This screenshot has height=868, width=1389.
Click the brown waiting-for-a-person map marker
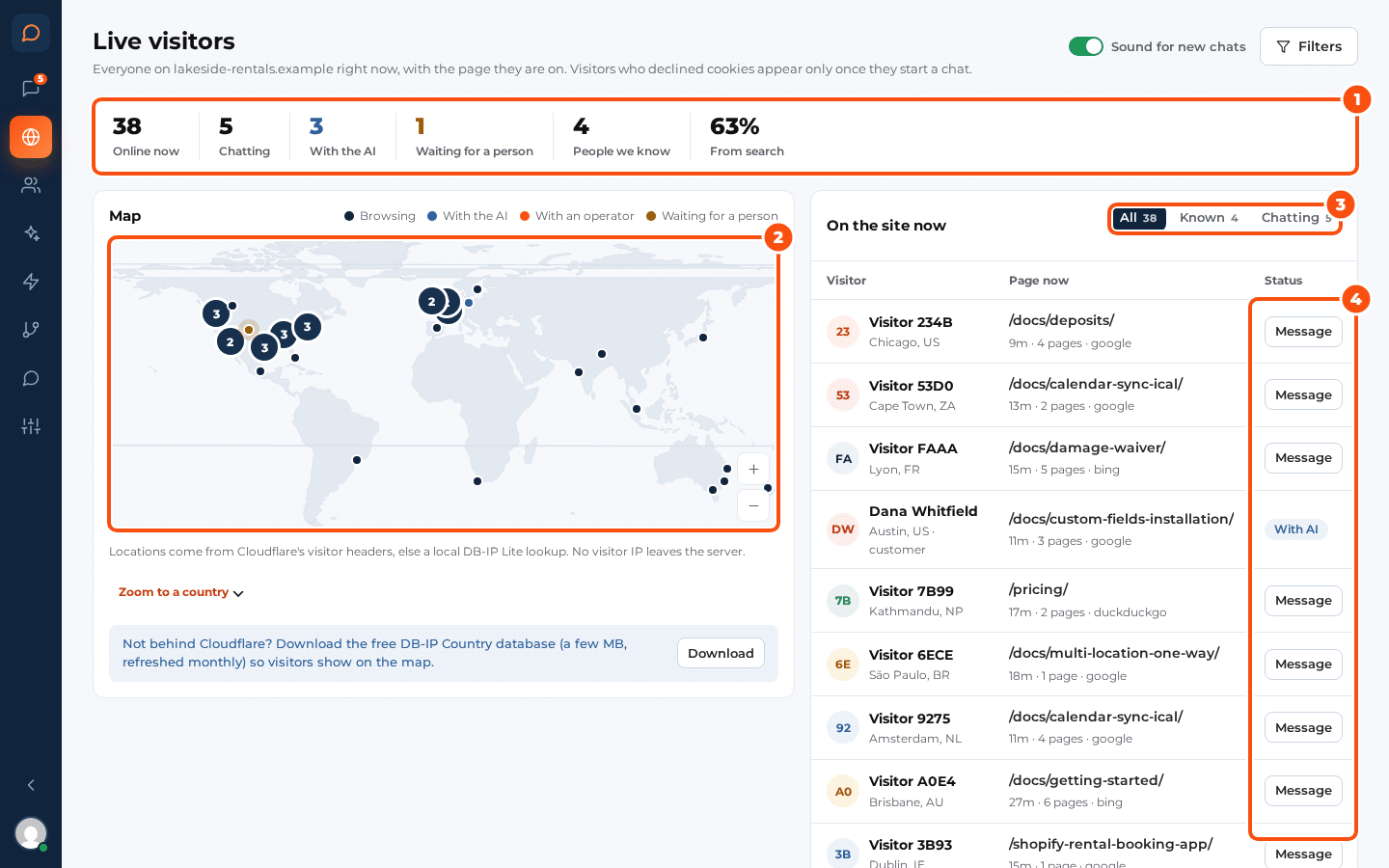click(x=248, y=330)
